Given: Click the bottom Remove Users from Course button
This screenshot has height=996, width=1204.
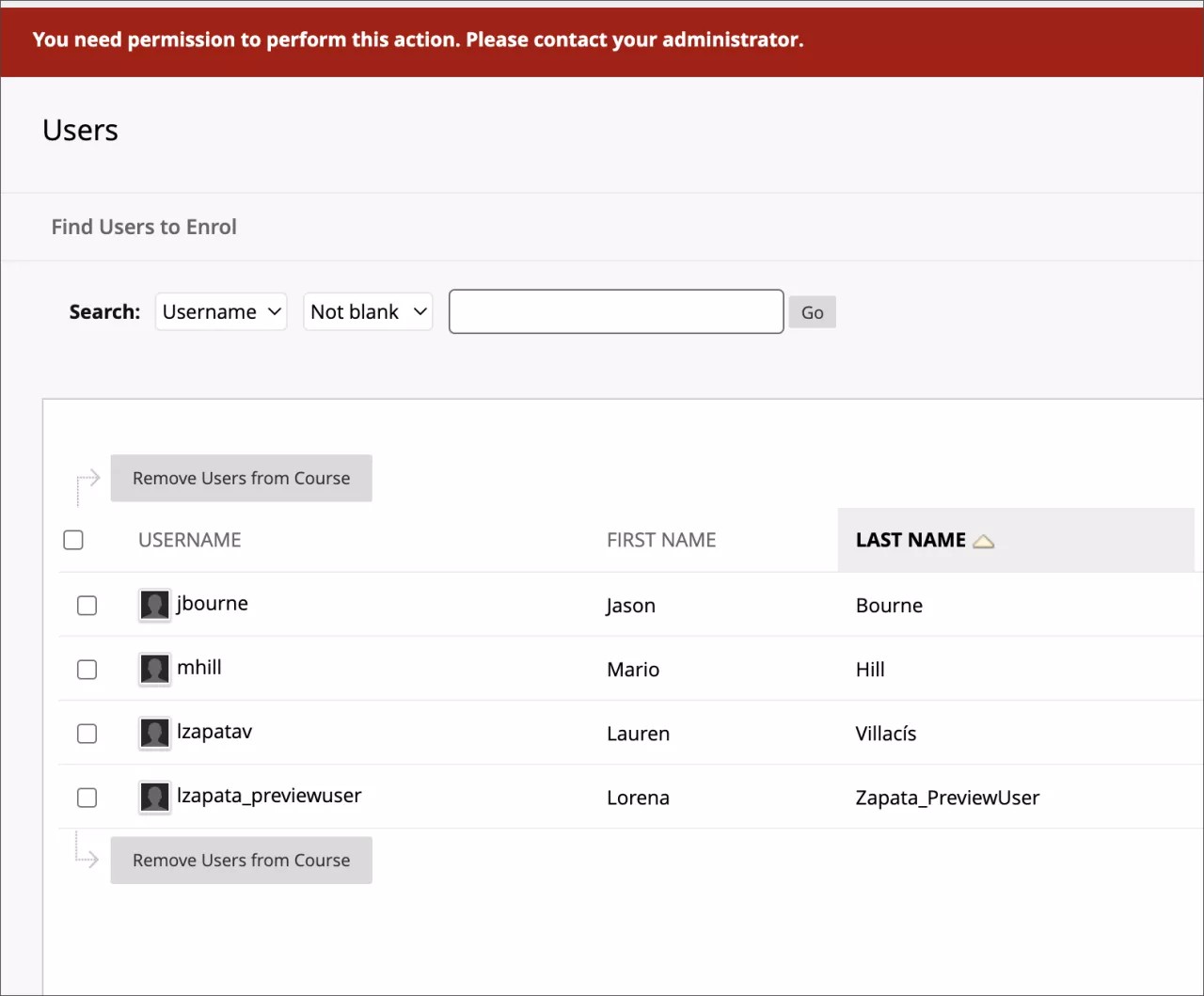Looking at the screenshot, I should [241, 860].
